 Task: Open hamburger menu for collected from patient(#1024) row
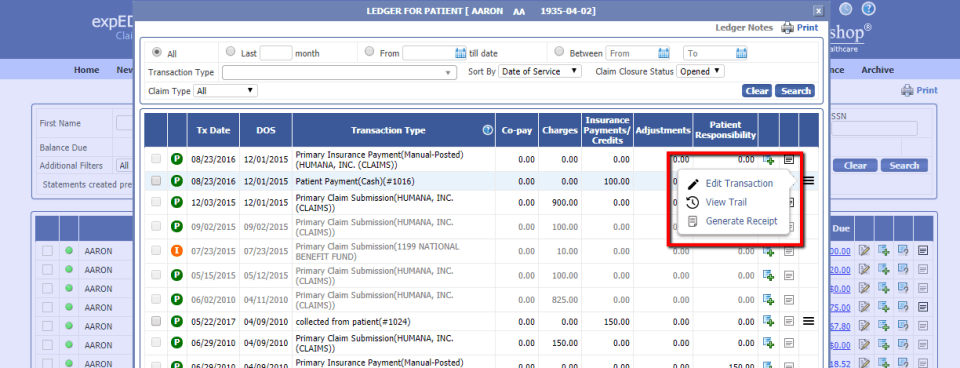point(808,320)
